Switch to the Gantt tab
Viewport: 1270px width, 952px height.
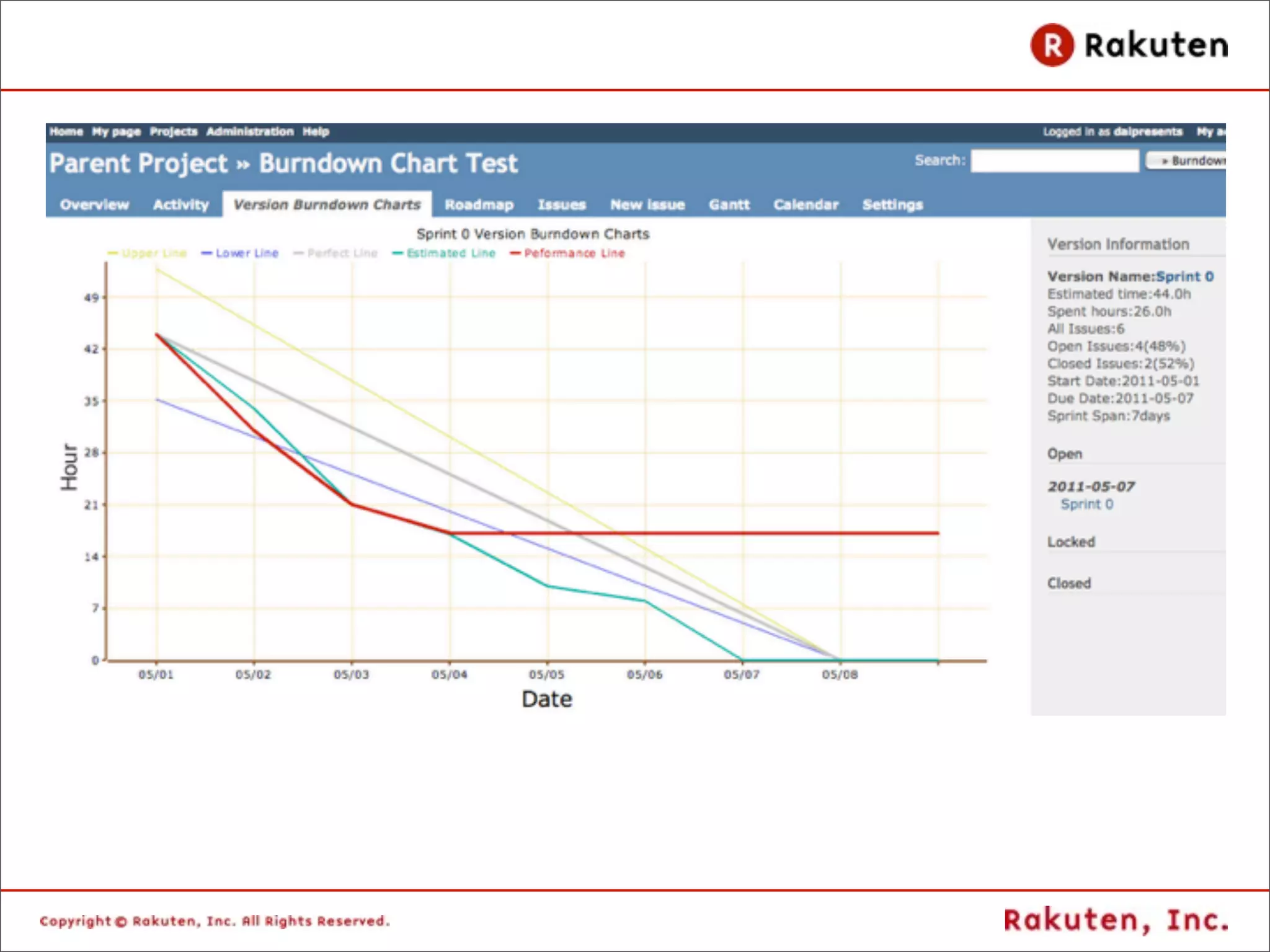pos(729,205)
